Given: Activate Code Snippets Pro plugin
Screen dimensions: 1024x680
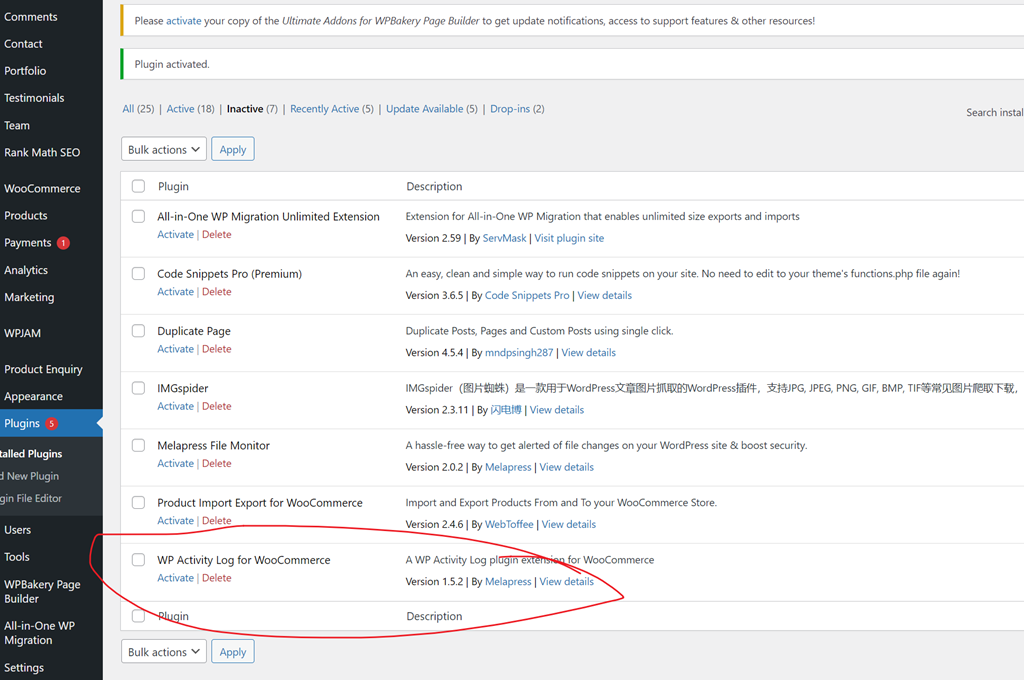Looking at the screenshot, I should point(176,291).
